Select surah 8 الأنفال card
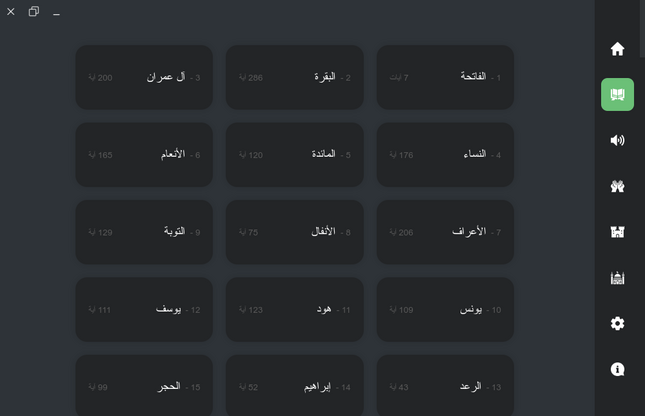The width and height of the screenshot is (645, 416). click(x=295, y=232)
